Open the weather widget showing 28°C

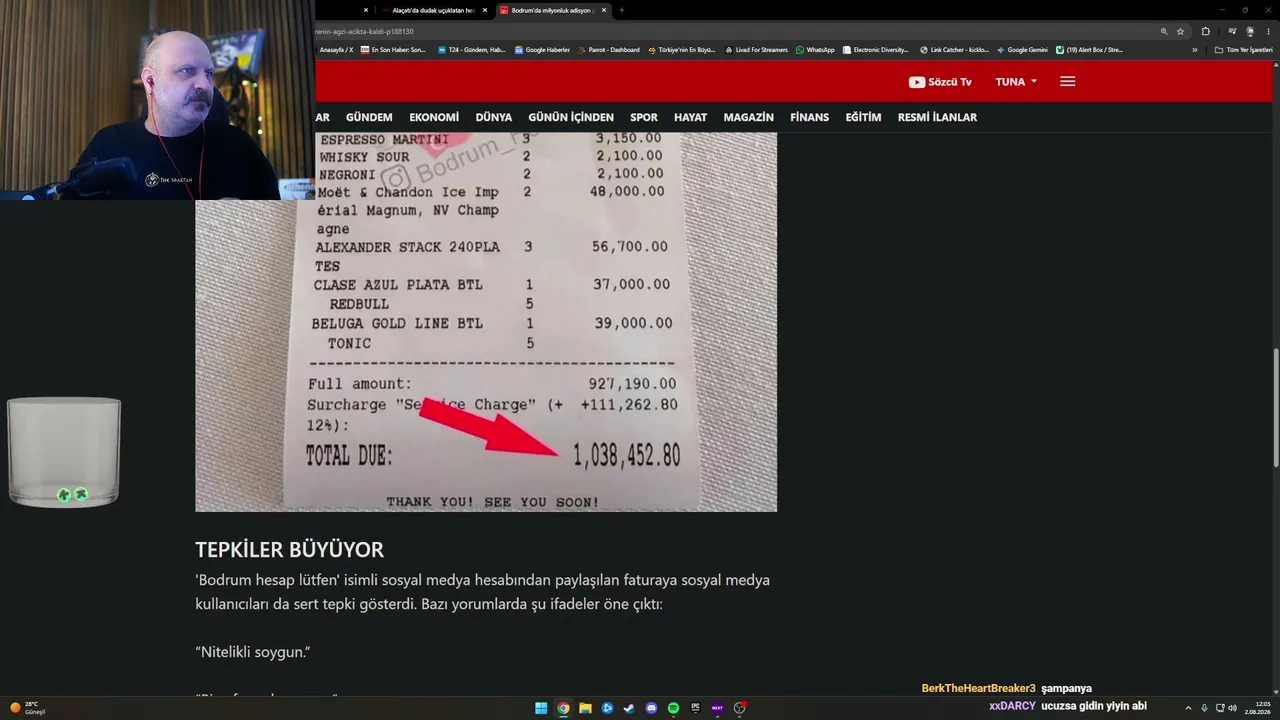[26, 708]
